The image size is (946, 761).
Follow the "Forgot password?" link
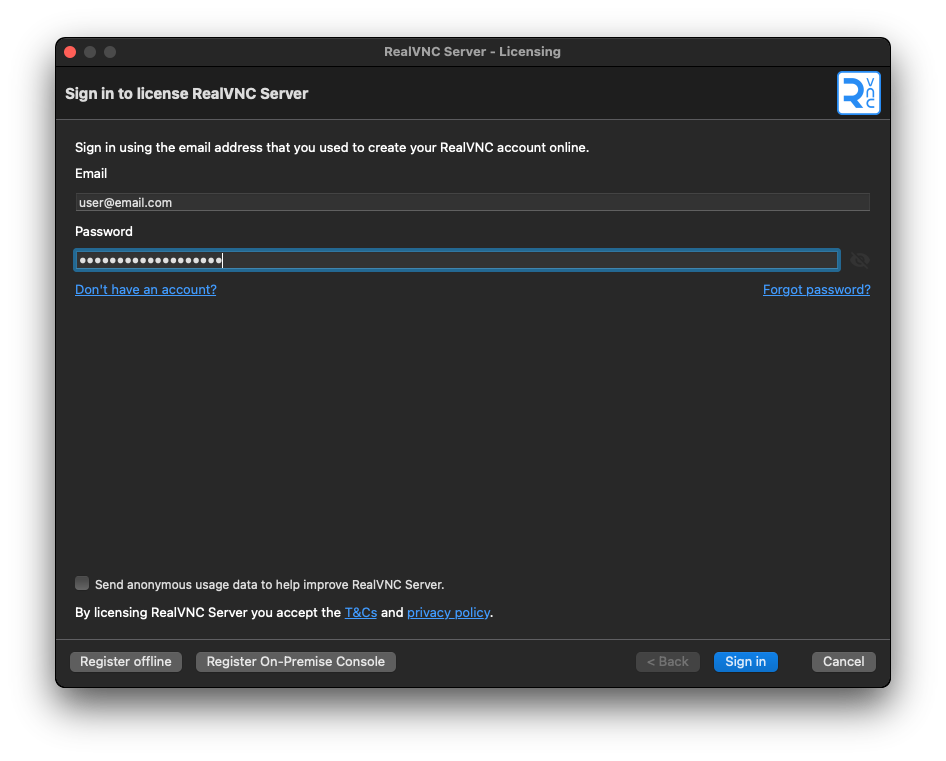pyautogui.click(x=816, y=289)
